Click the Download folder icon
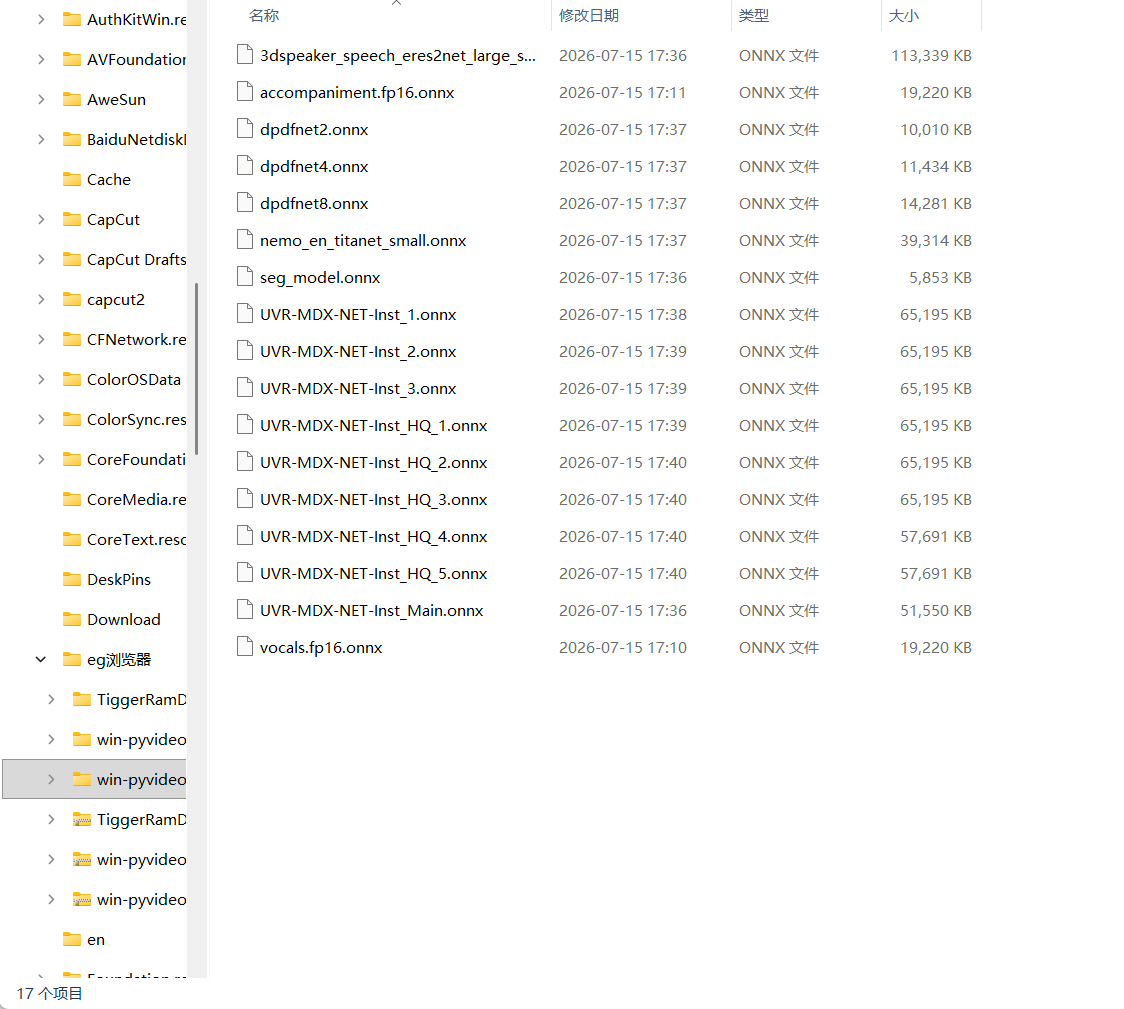Viewport: 1124px width, 1009px height. pyautogui.click(x=72, y=619)
